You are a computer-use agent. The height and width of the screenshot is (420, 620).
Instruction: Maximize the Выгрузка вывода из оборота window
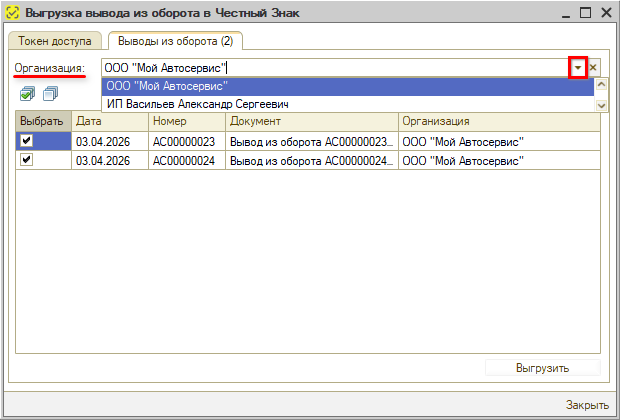pyautogui.click(x=584, y=13)
